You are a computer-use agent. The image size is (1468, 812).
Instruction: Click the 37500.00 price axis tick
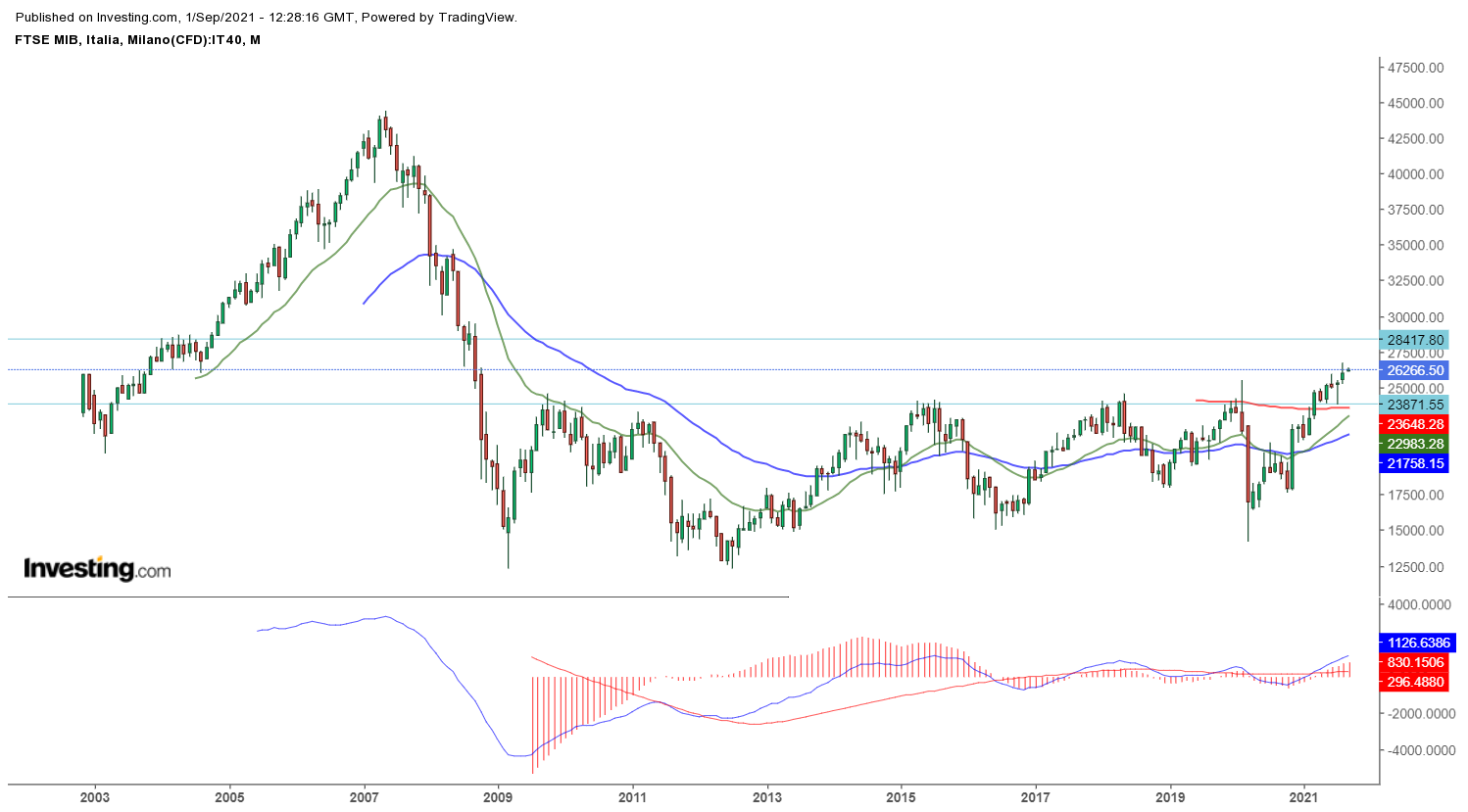pos(1415,210)
